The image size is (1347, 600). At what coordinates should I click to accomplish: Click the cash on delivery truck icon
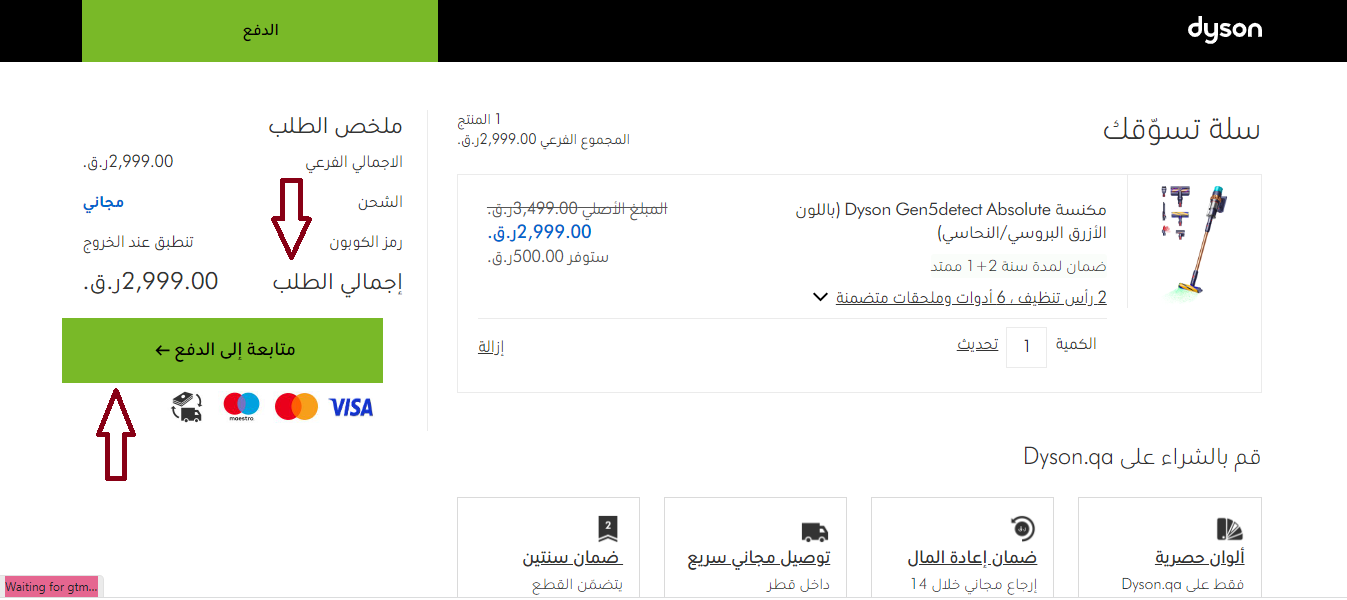(x=187, y=406)
